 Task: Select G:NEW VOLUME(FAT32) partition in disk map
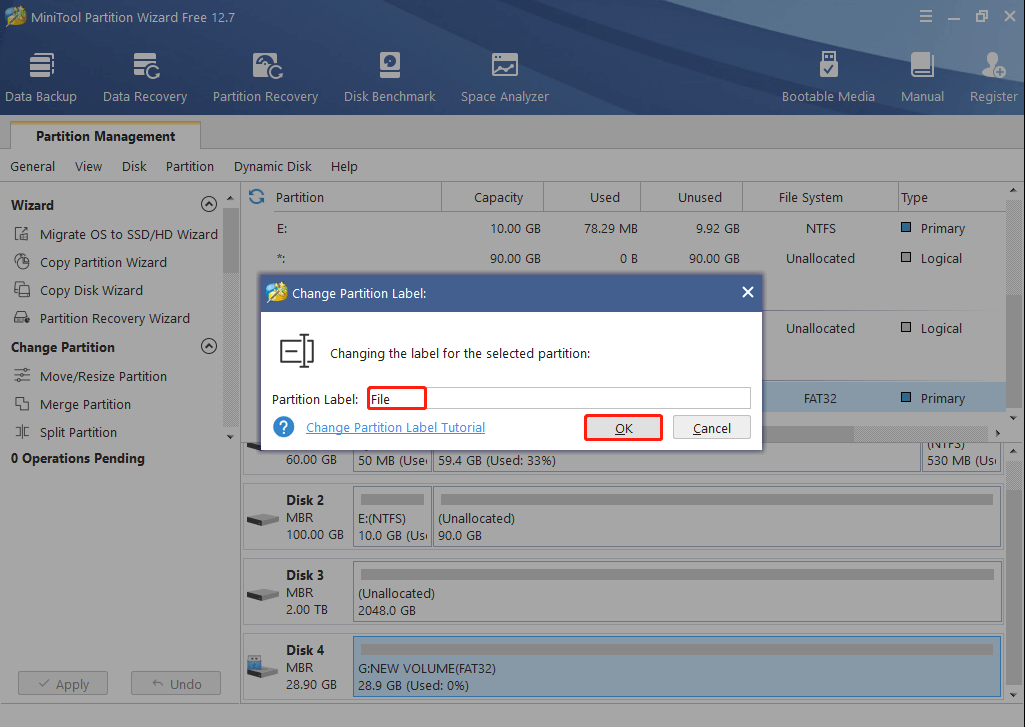[x=677, y=667]
